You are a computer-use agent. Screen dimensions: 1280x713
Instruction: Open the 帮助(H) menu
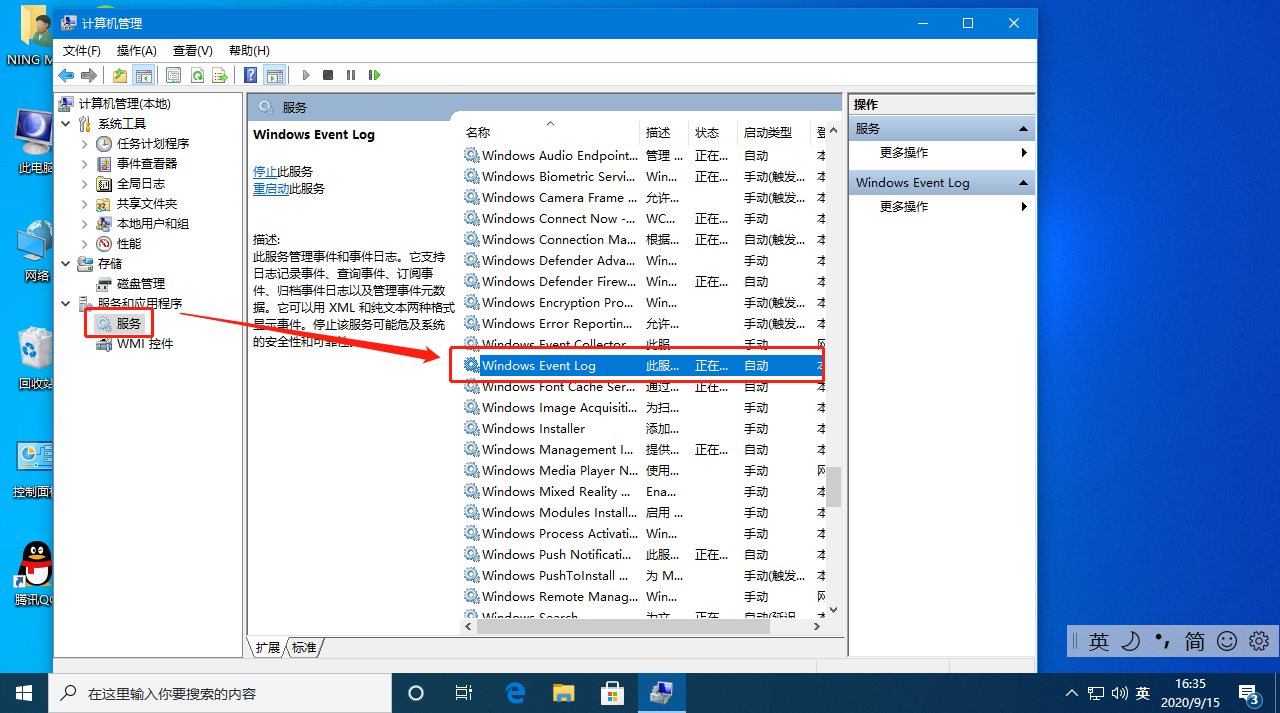[x=249, y=50]
